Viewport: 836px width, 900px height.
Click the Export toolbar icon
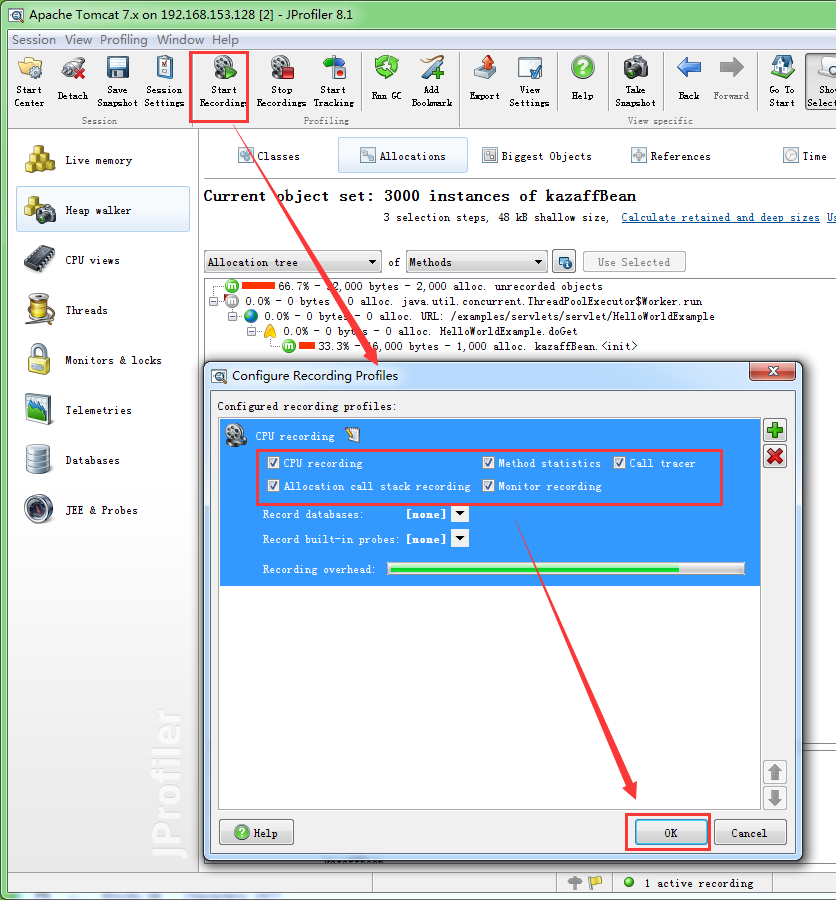point(485,79)
